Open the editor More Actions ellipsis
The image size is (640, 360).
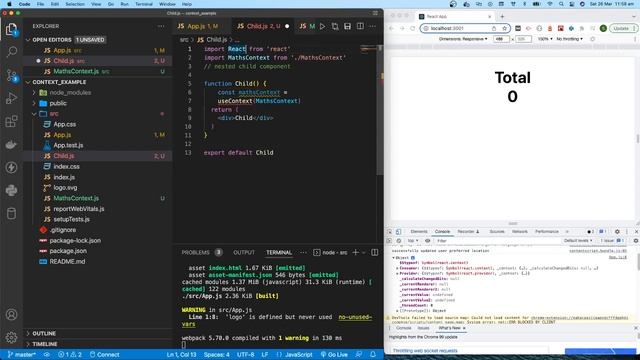pyautogui.click(x=372, y=26)
